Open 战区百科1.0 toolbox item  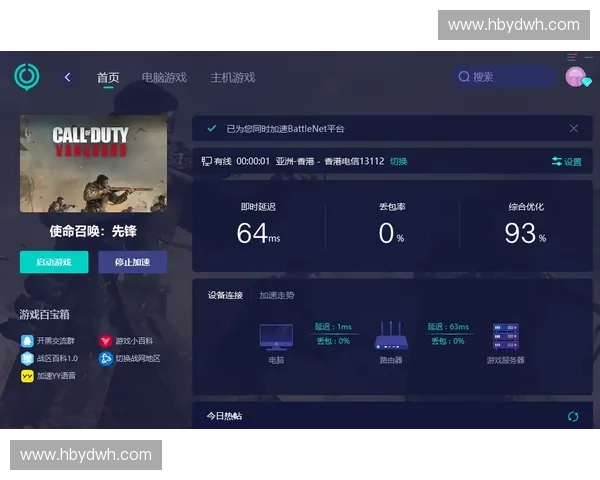[50, 358]
